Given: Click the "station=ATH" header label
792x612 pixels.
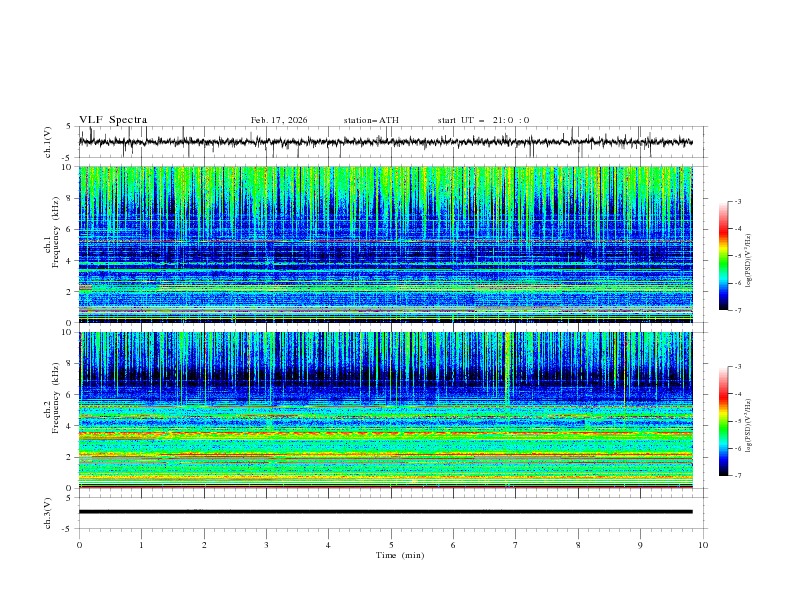Looking at the screenshot, I should point(371,120).
